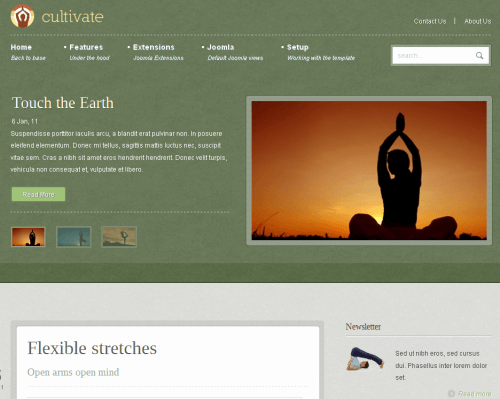Click the Working with the template subtitle
500x399 pixels.
(x=321, y=58)
